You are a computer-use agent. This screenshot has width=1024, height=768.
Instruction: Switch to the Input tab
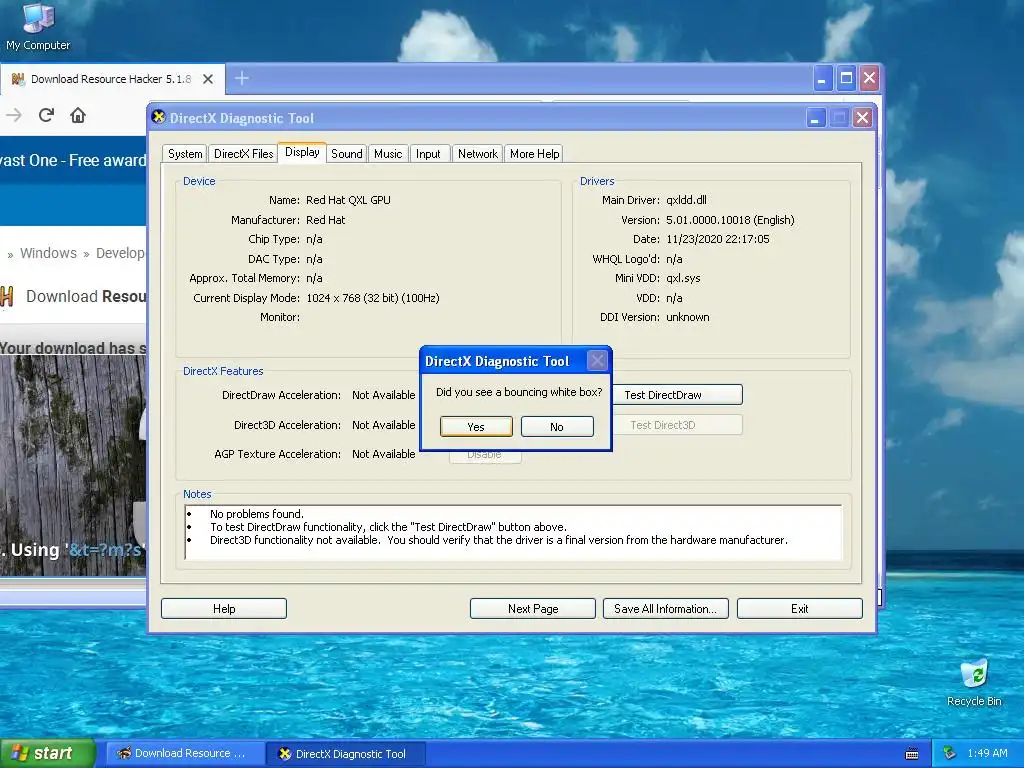pos(428,153)
